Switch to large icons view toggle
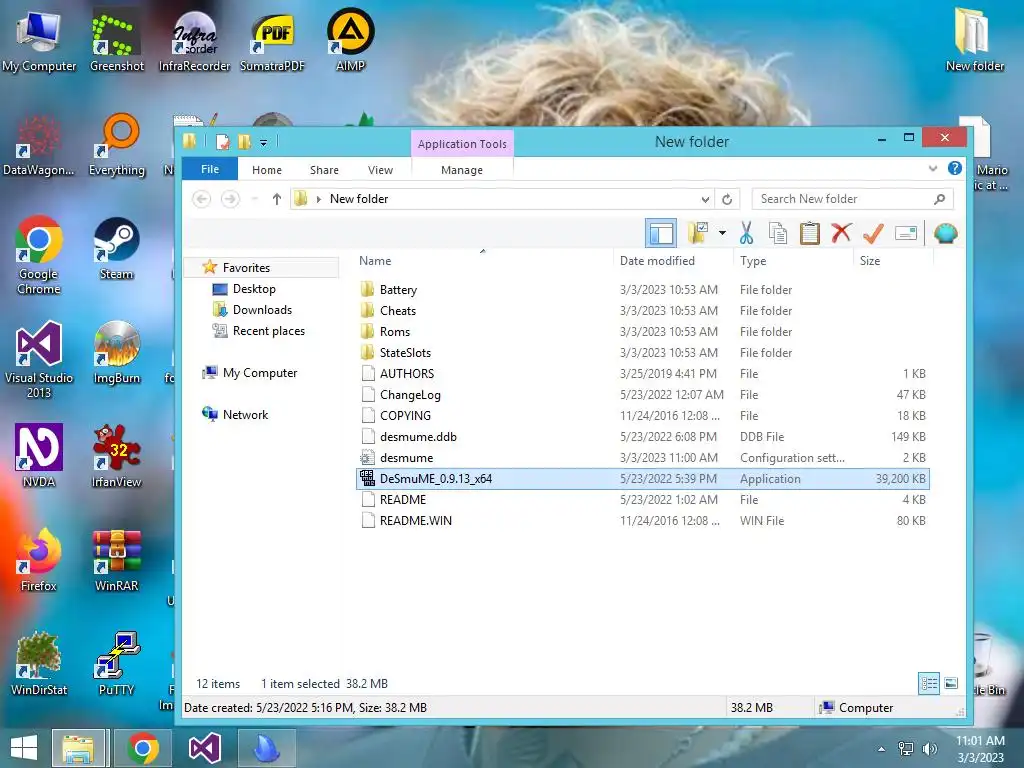Screen dimensions: 1024x768 (951, 684)
